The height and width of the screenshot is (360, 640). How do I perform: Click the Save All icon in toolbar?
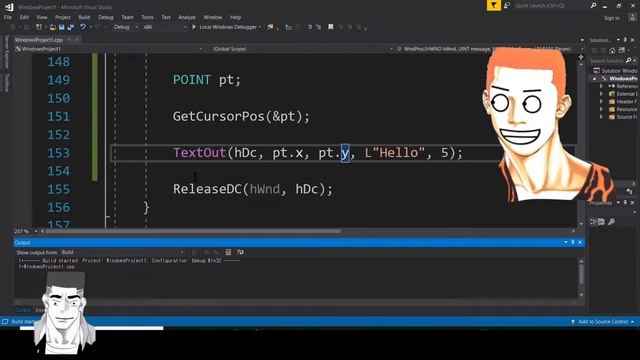(71, 27)
